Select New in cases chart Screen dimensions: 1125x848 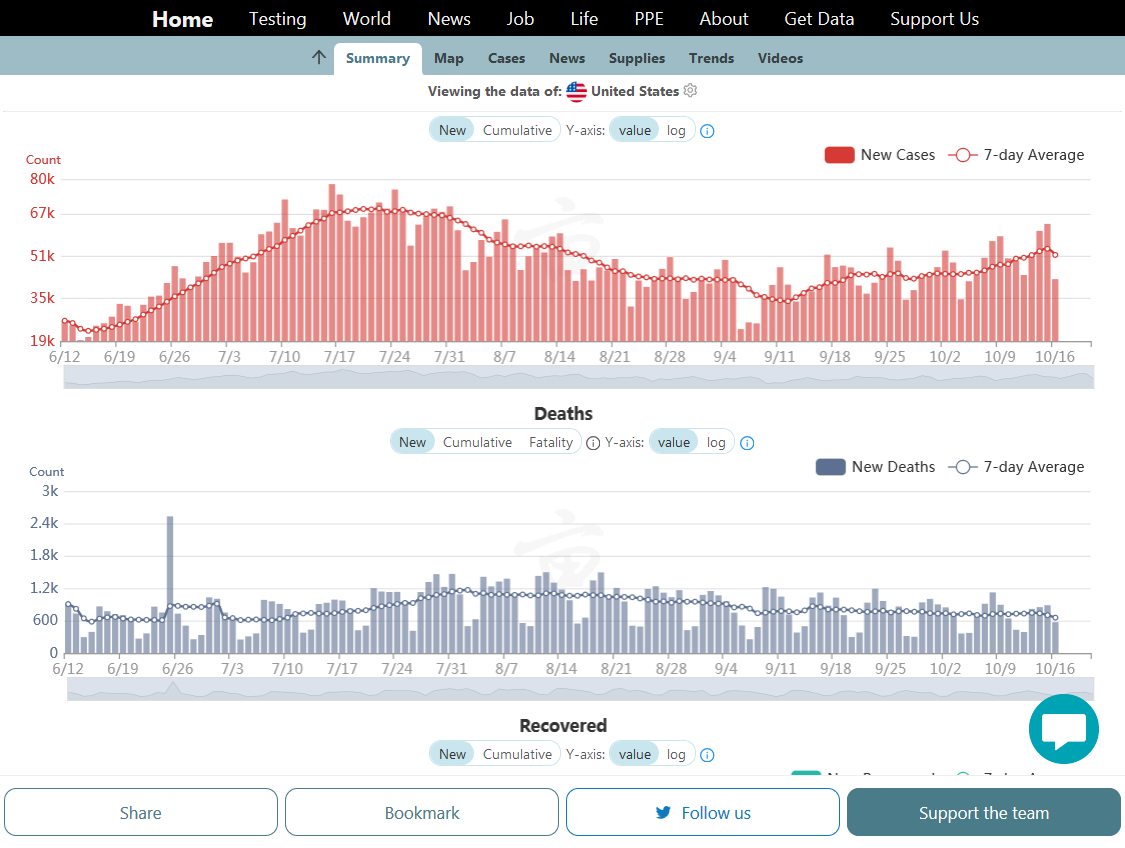[452, 130]
